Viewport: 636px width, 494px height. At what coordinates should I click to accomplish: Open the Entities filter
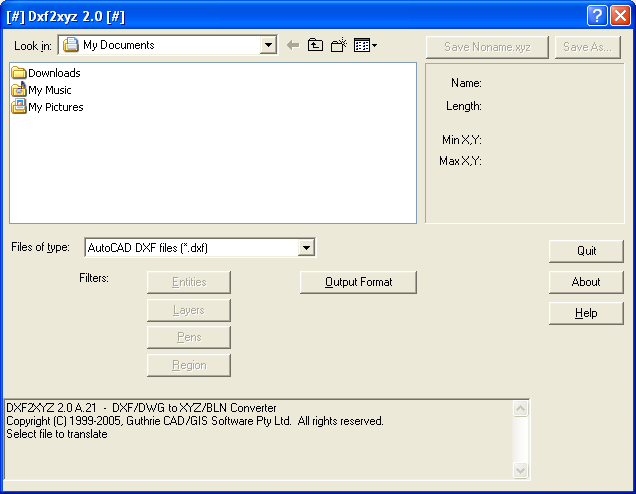tap(189, 282)
